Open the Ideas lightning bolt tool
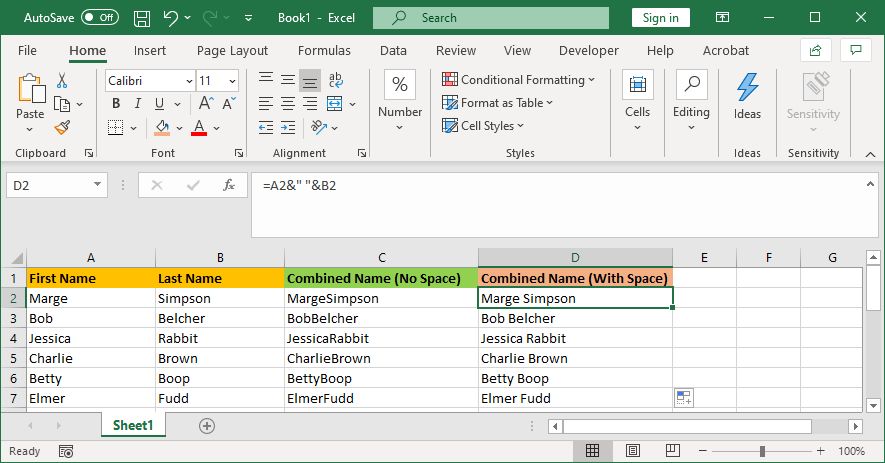885x463 pixels. [x=747, y=97]
